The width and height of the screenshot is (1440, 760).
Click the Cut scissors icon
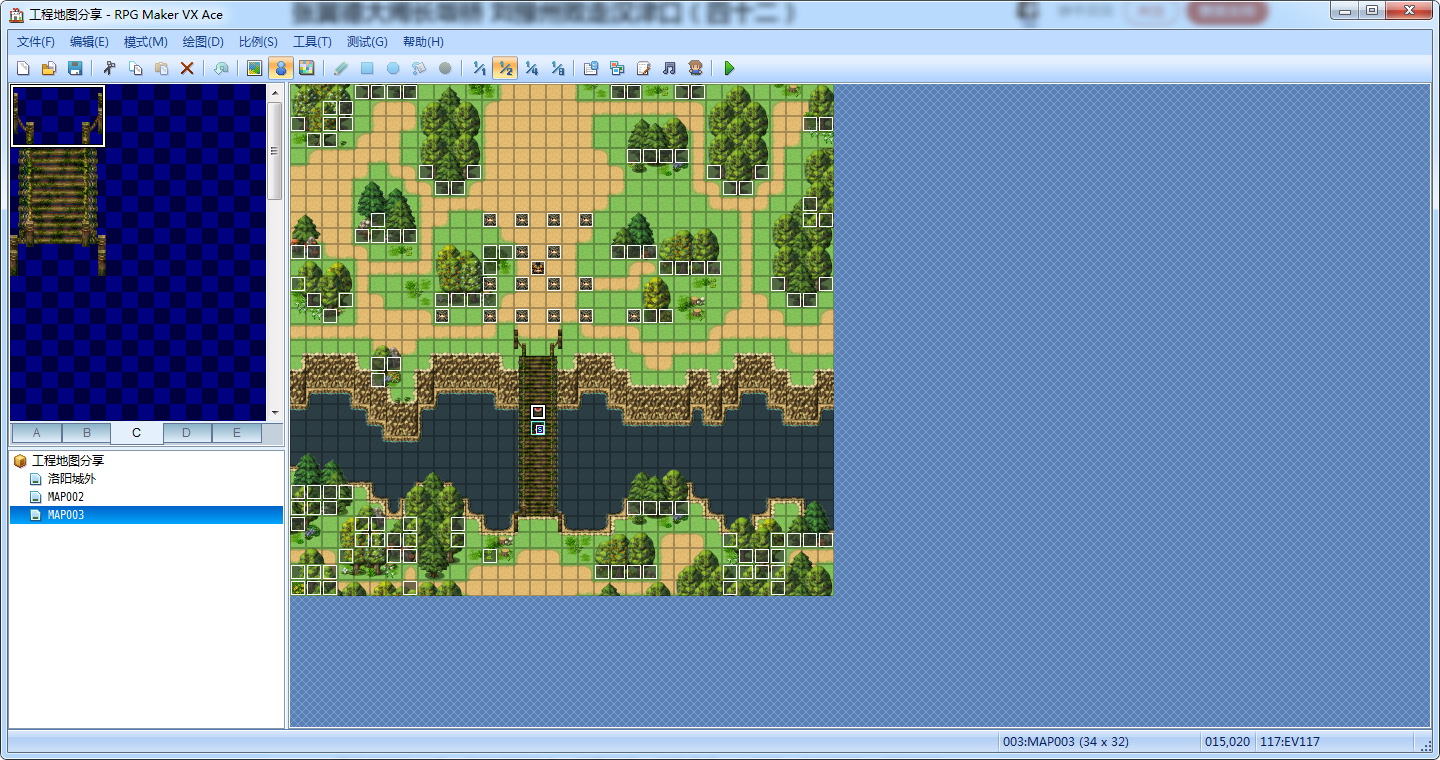click(109, 68)
